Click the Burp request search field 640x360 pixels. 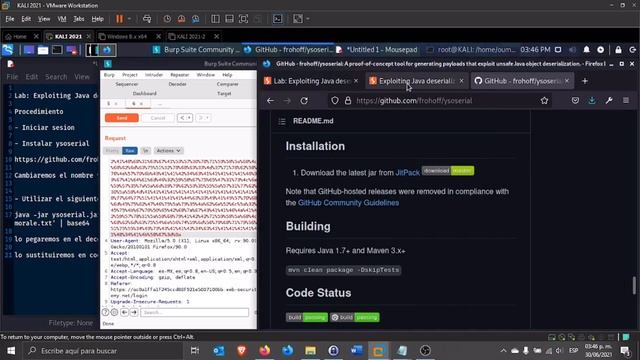click(194, 312)
